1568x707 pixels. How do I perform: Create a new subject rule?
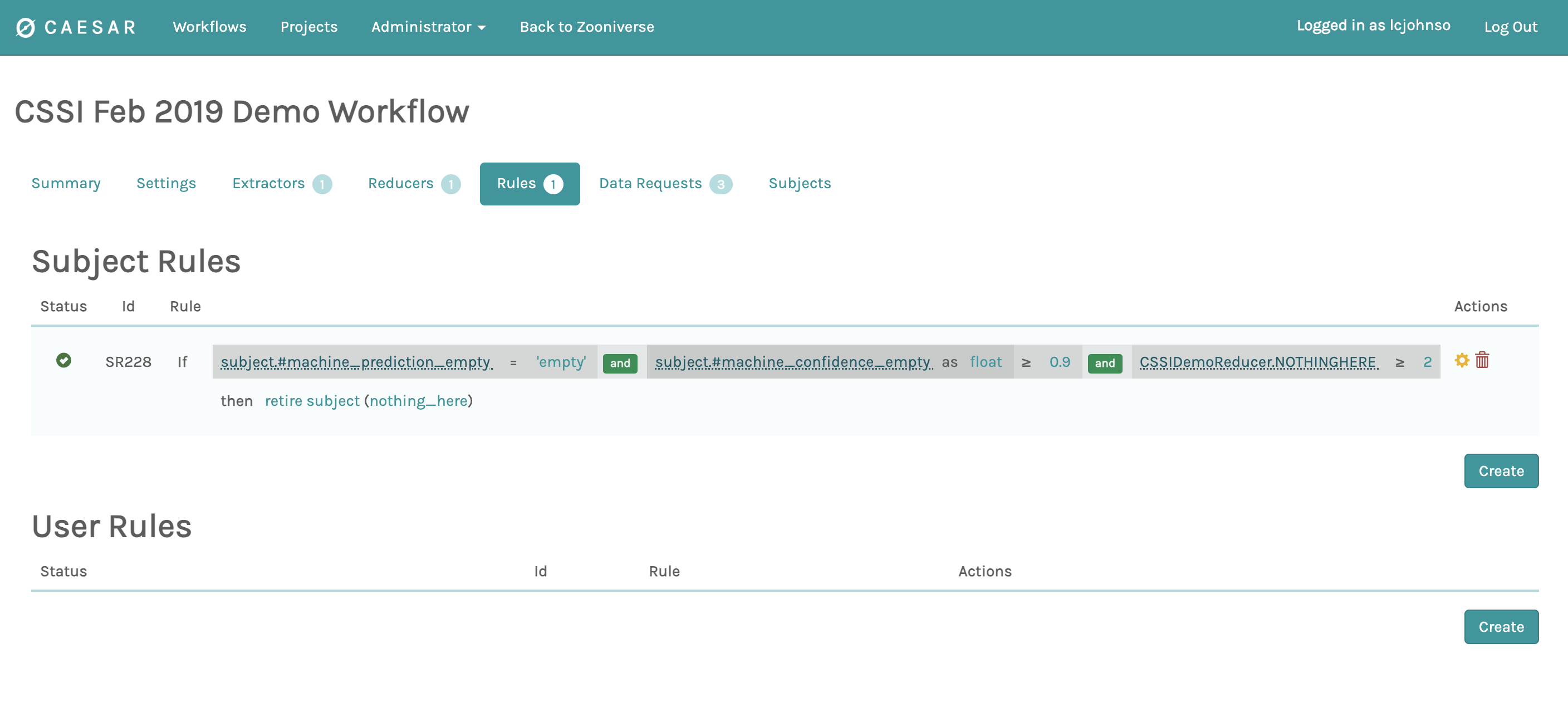pos(1501,470)
